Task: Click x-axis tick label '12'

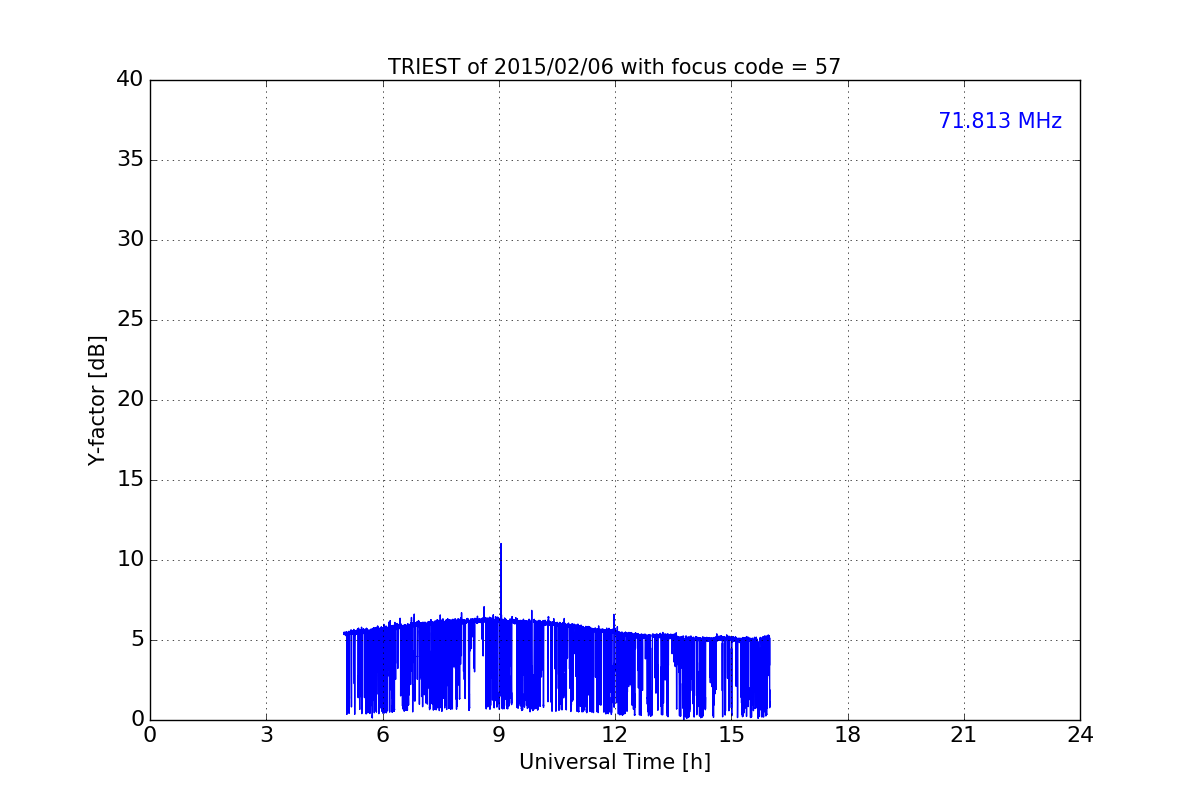Action: point(615,735)
